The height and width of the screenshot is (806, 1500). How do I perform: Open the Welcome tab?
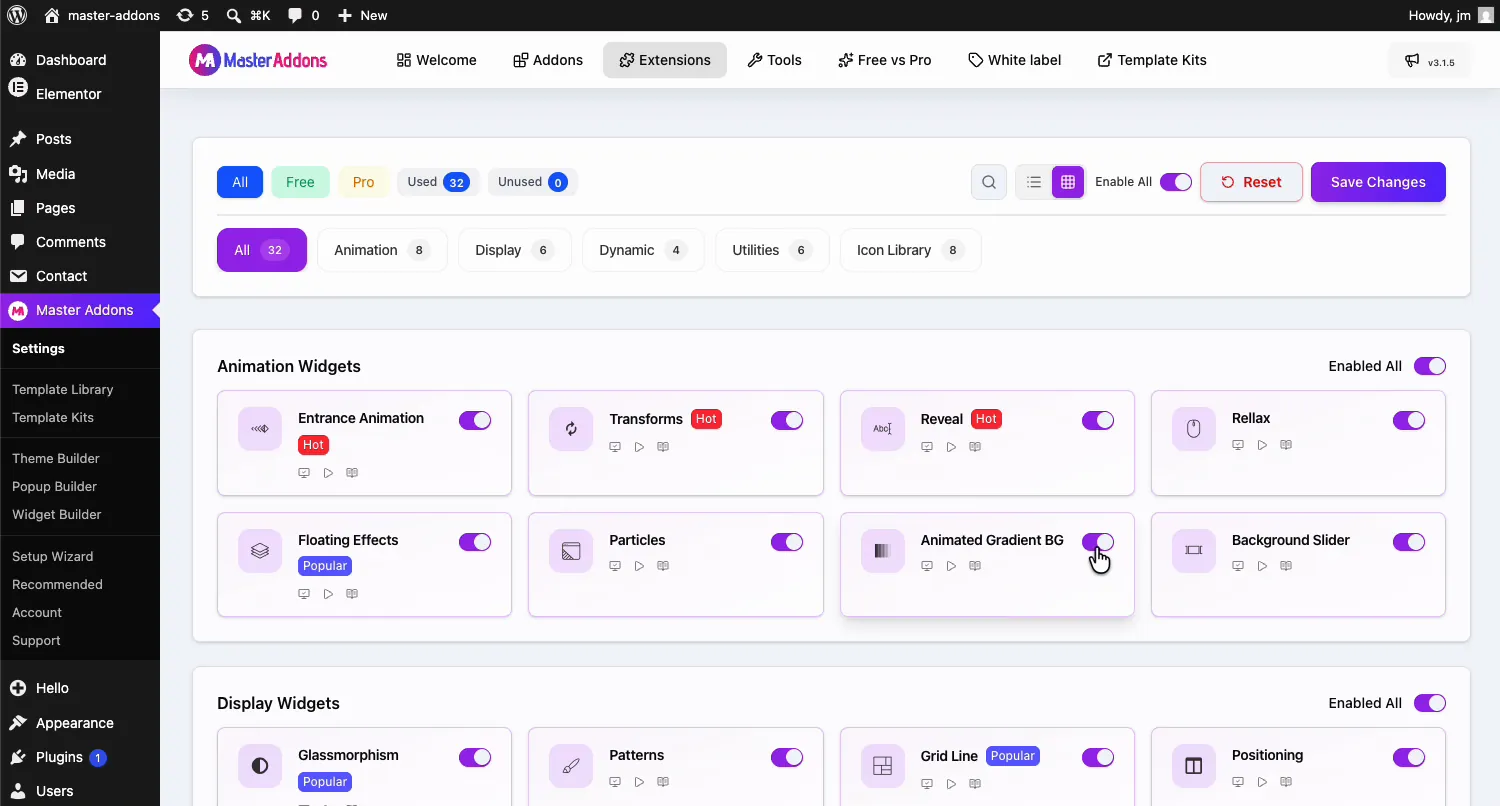tap(437, 60)
